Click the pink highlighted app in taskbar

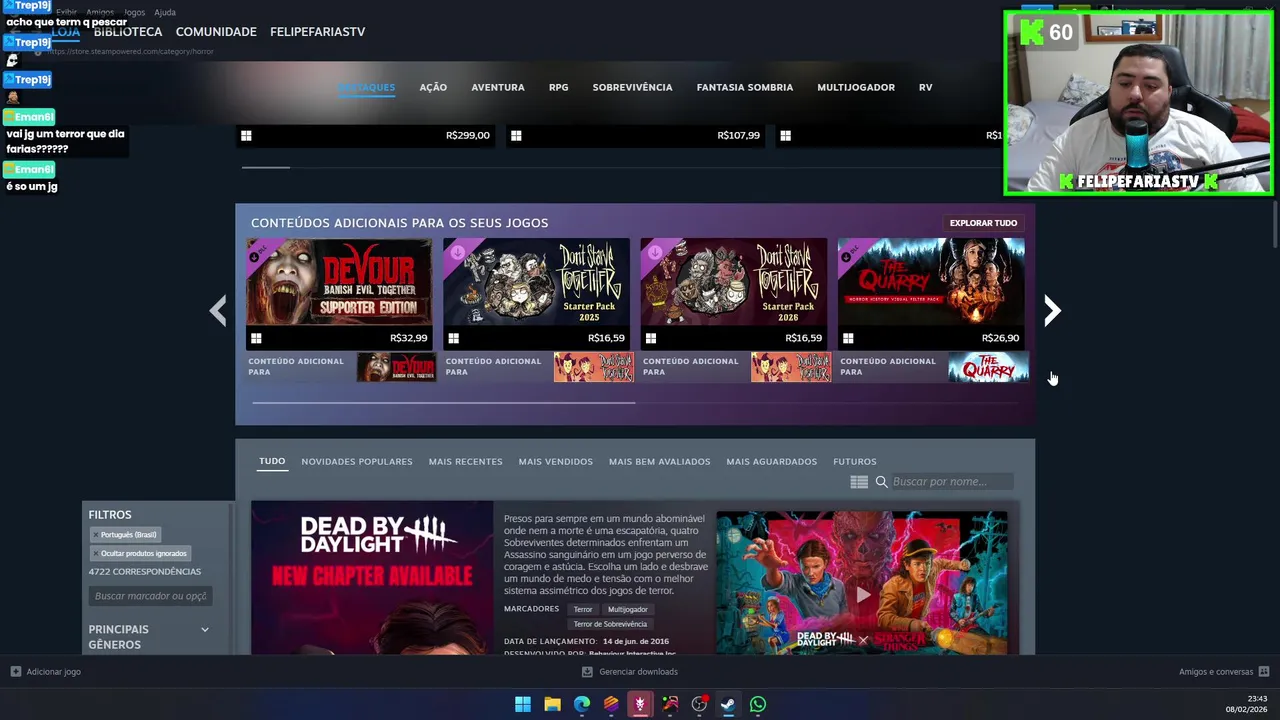[640, 705]
